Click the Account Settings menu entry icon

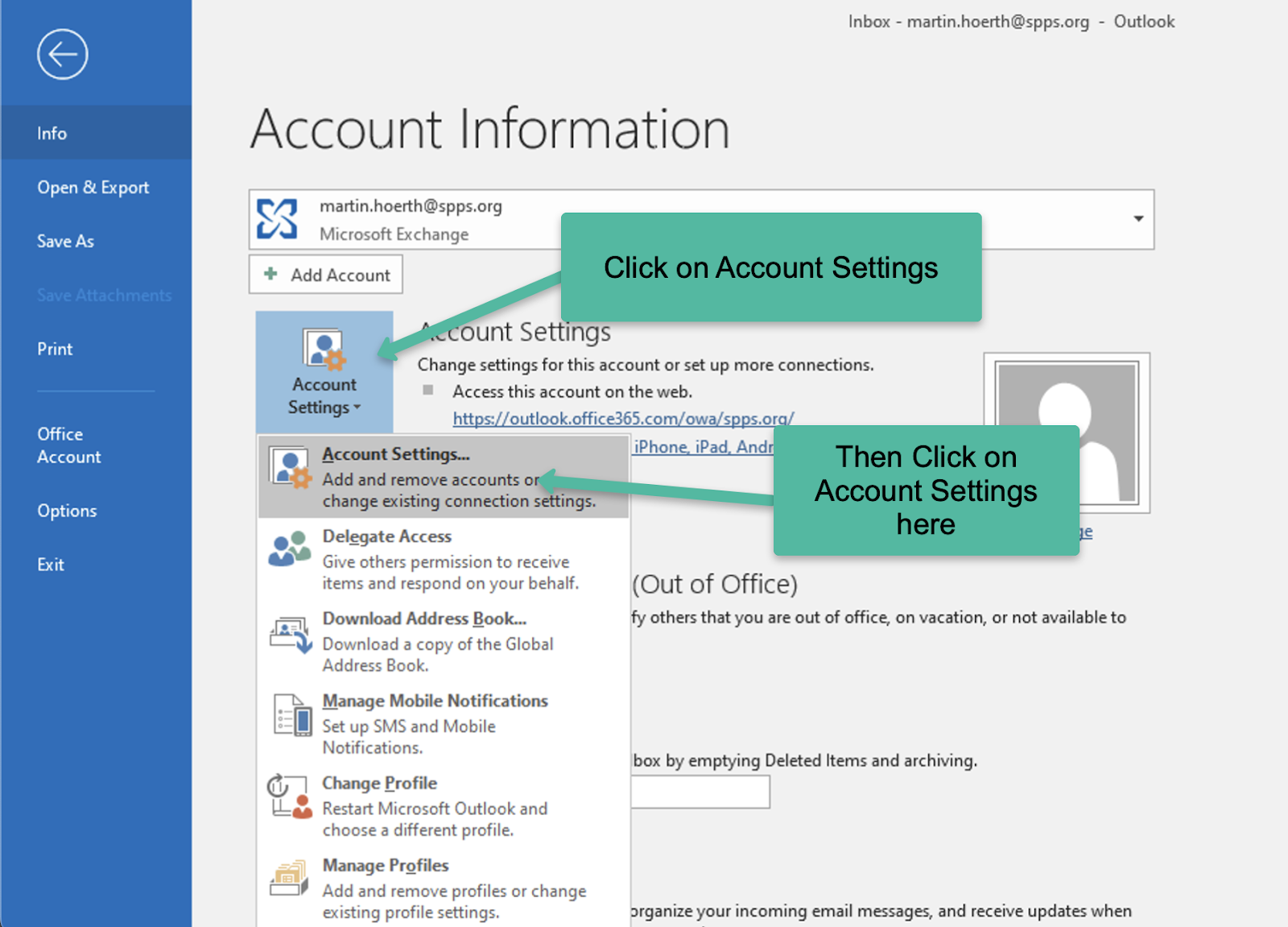[x=290, y=469]
